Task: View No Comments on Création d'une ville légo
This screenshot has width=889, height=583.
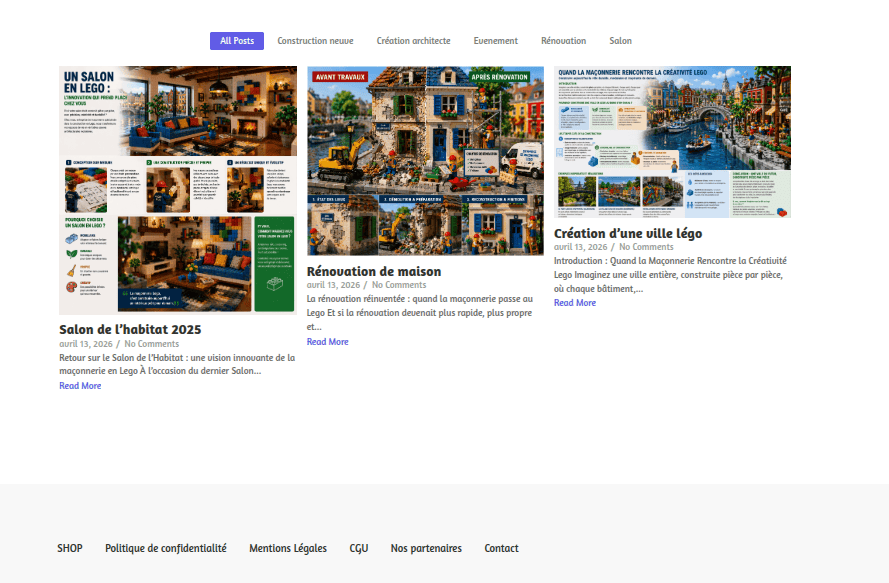Action: click(646, 247)
